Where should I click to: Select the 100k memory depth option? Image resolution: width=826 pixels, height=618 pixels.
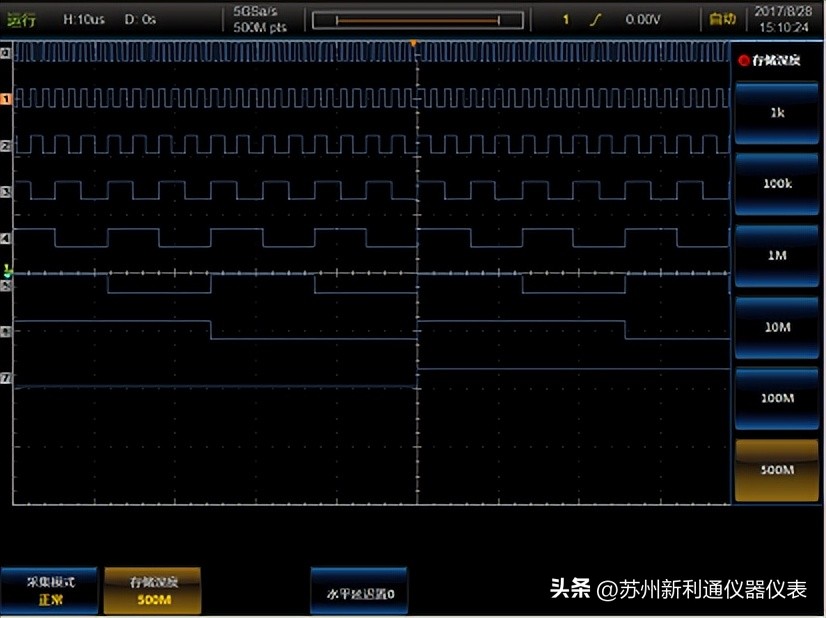778,184
